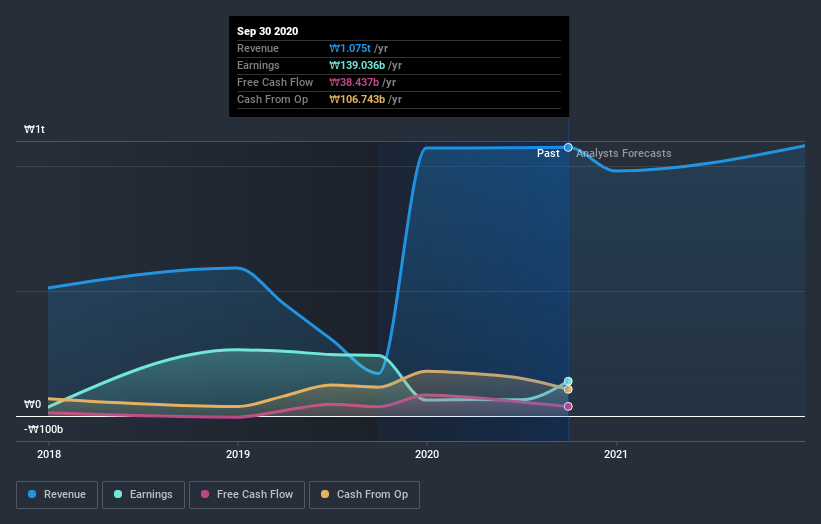The image size is (821, 524).
Task: Click the Sep 30 2020 tooltip date
Action: (x=268, y=31)
